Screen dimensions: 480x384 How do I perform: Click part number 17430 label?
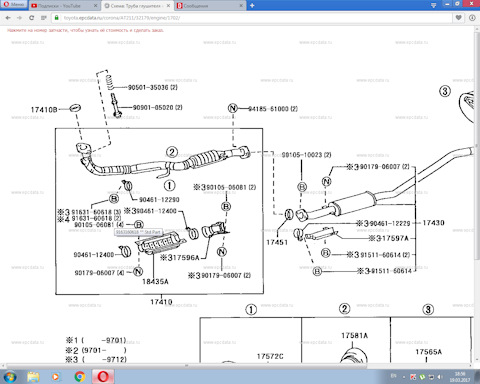[x=433, y=223]
